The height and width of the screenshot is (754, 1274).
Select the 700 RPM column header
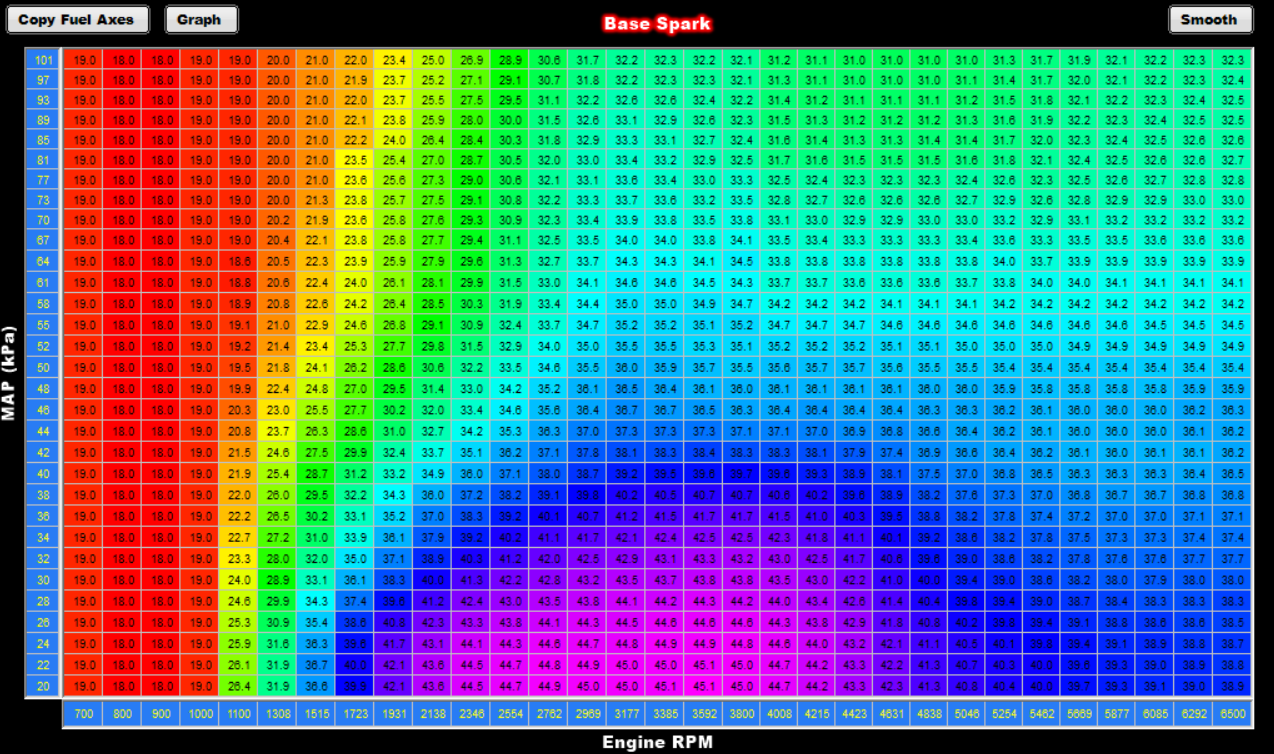(x=83, y=714)
